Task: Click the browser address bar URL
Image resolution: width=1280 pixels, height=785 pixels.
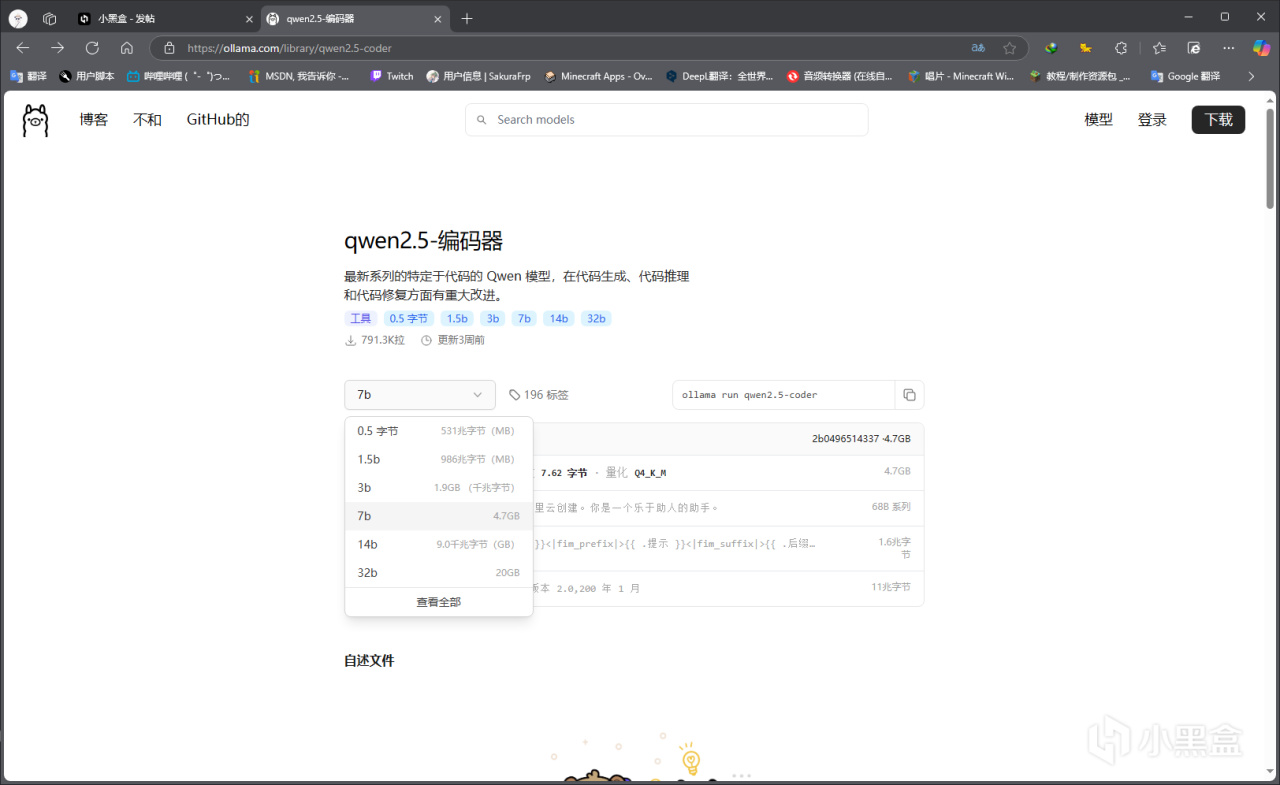Action: [289, 48]
